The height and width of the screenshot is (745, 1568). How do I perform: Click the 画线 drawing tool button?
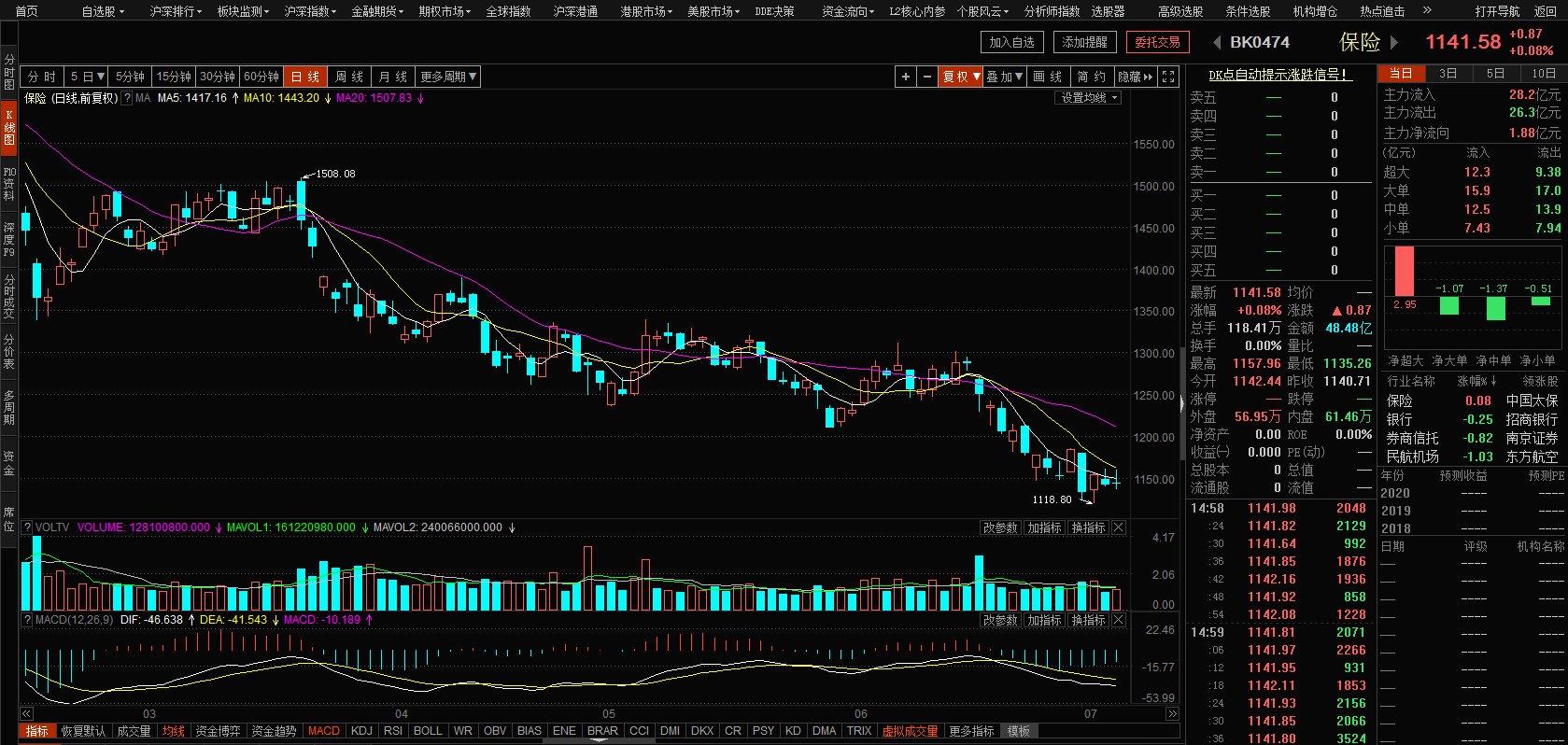[x=1048, y=77]
